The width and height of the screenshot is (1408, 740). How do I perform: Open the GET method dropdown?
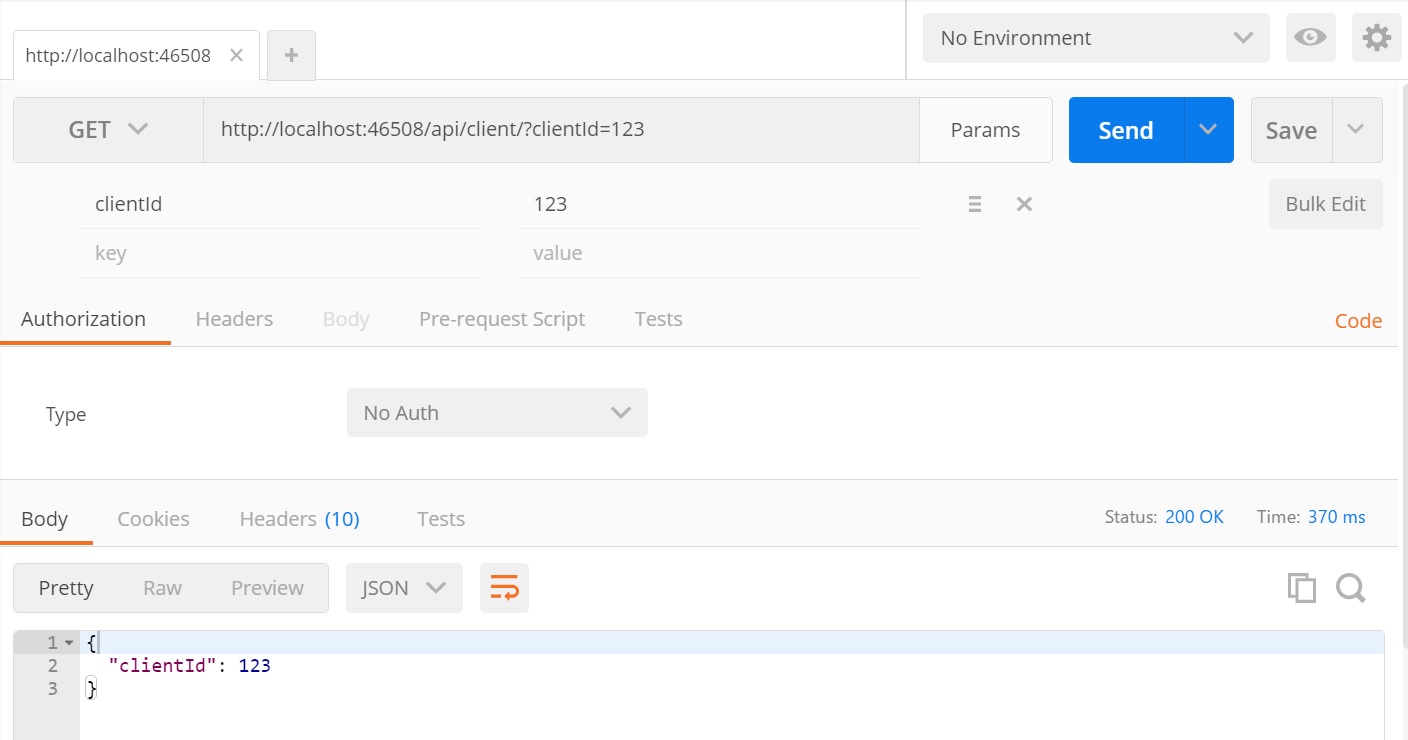coord(108,129)
